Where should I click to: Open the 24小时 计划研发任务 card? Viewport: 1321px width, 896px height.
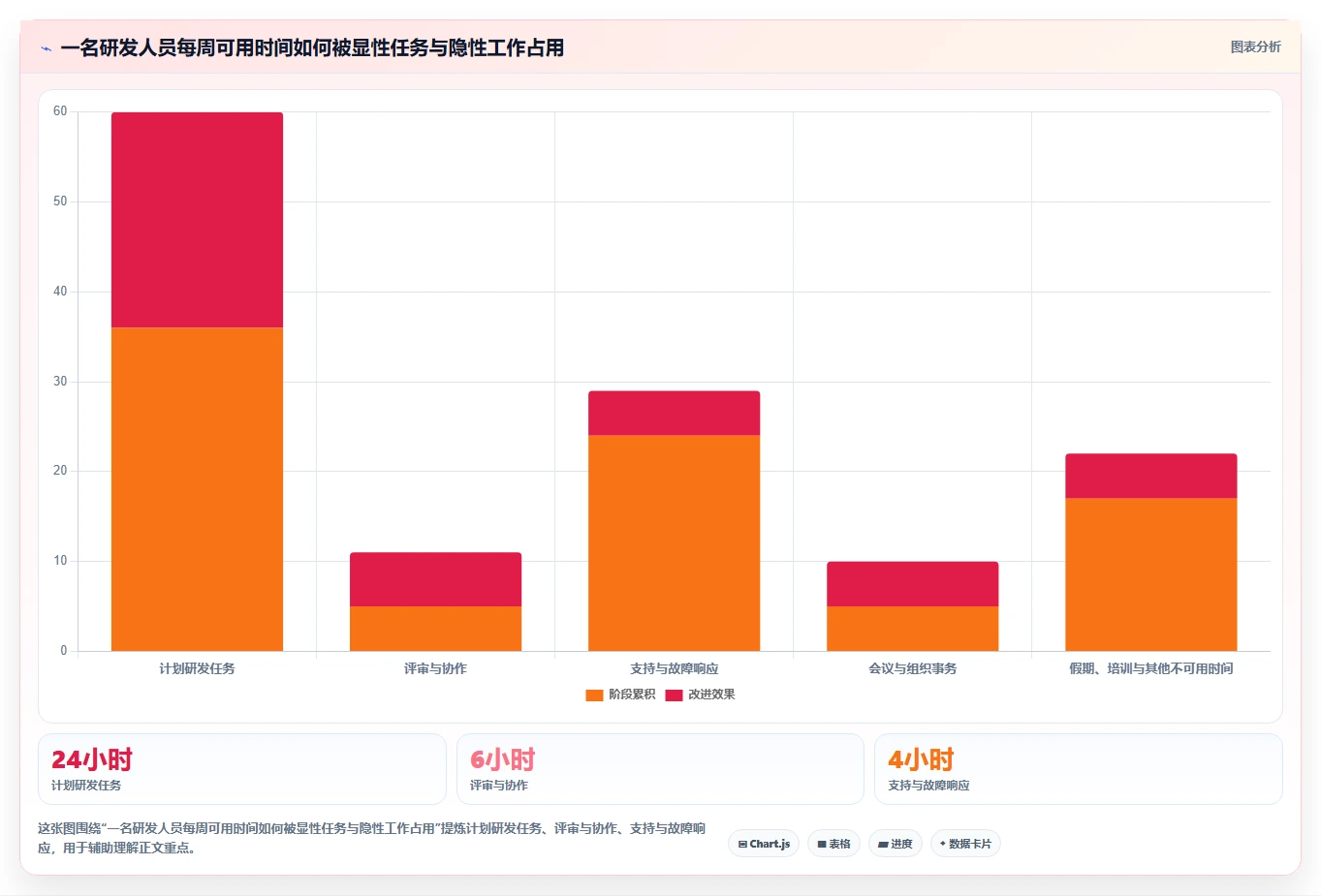coord(242,769)
